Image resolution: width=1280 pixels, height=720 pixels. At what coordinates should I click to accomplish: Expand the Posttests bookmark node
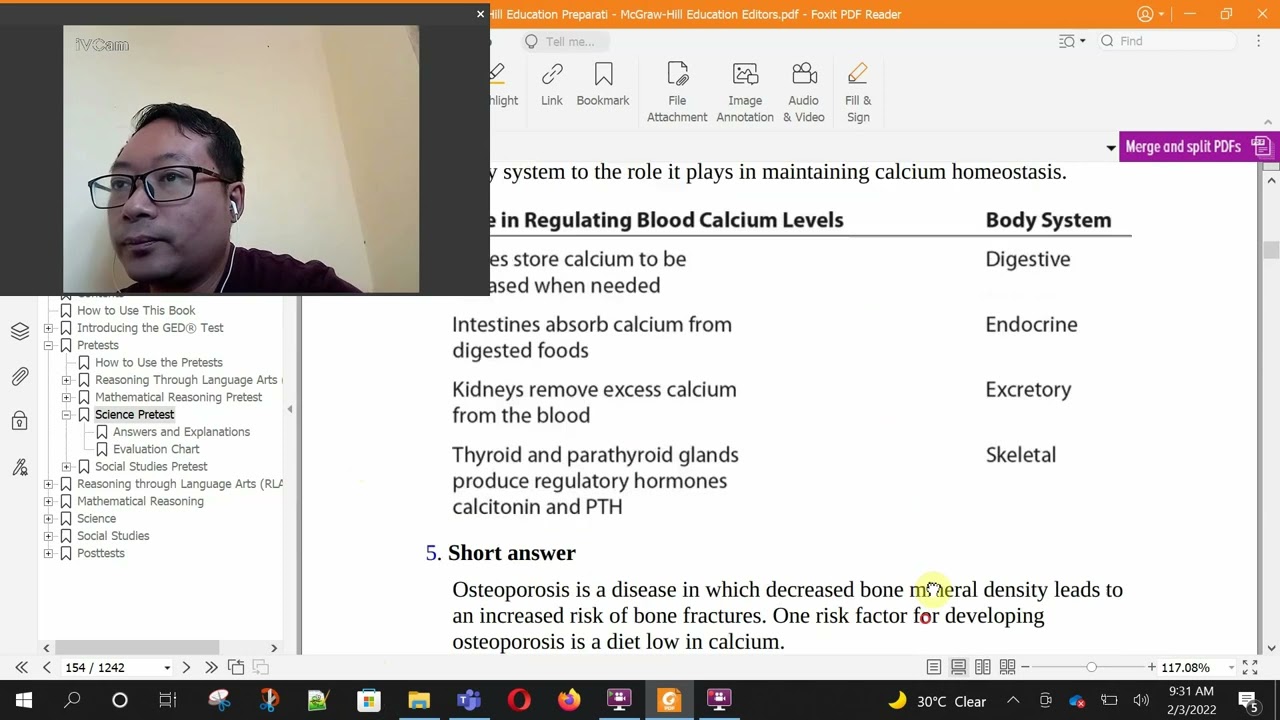pyautogui.click(x=48, y=553)
